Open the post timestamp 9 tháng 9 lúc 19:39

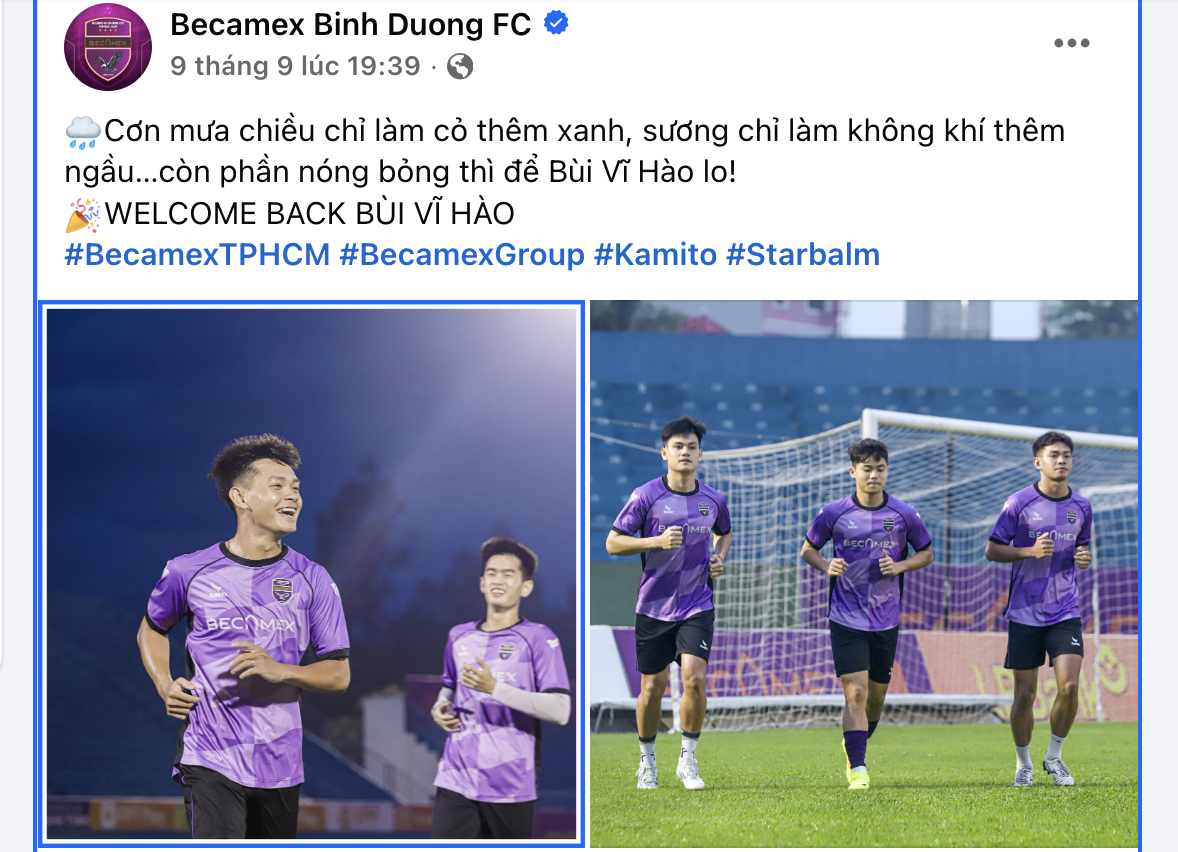295,66
